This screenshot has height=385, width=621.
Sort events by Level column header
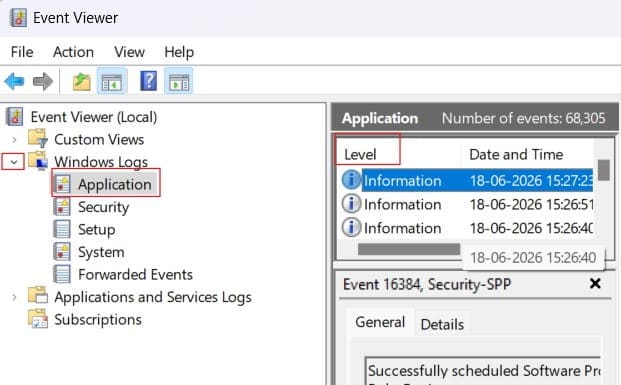tap(399, 154)
